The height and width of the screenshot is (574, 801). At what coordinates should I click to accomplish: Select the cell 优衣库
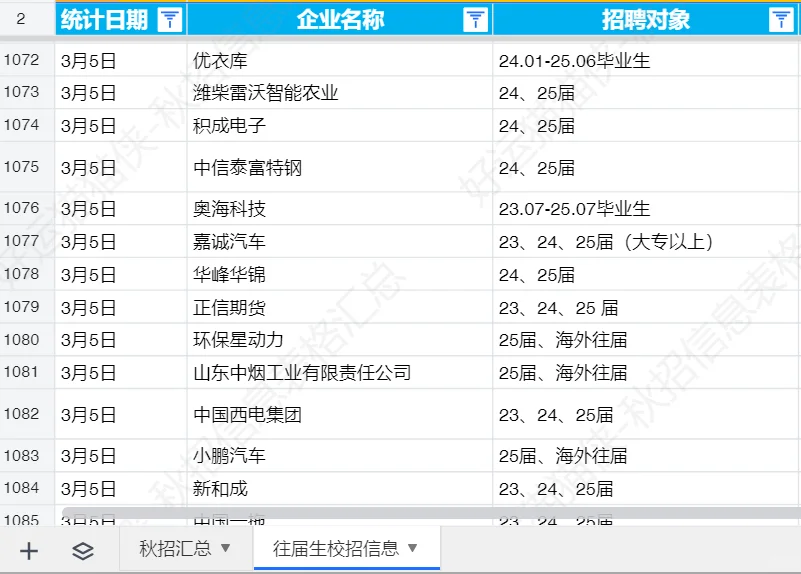pos(340,60)
